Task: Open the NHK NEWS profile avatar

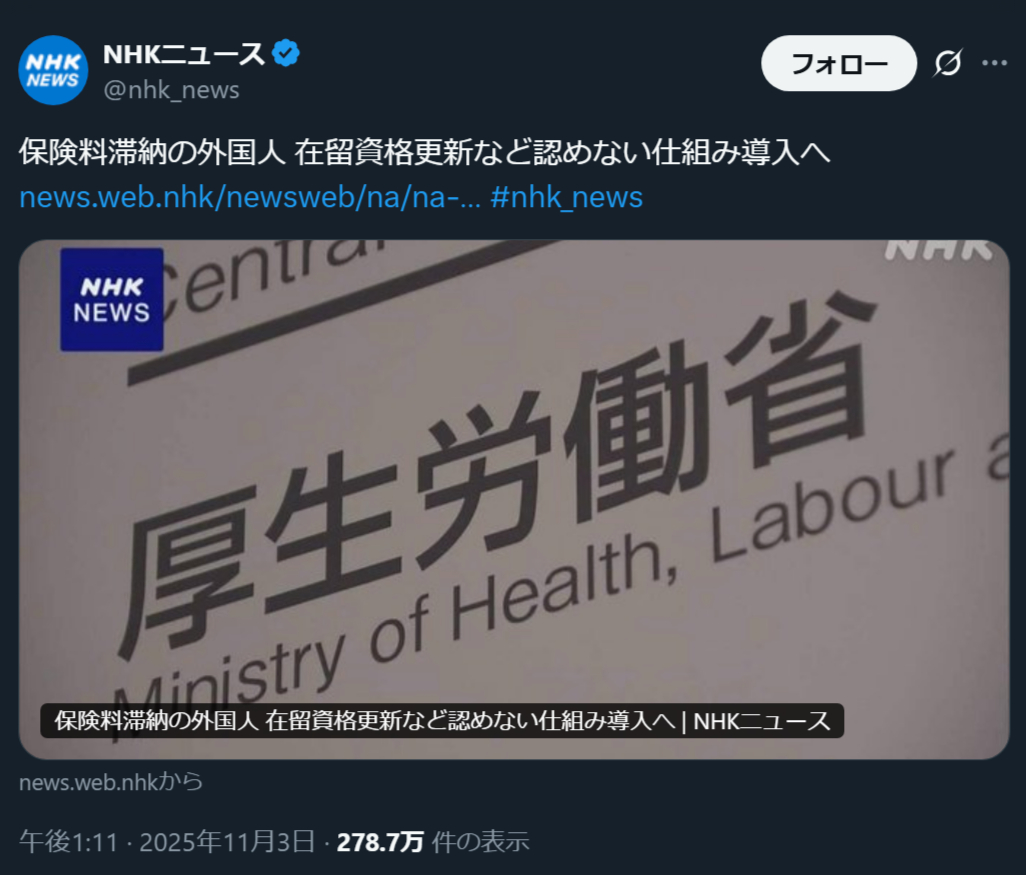Action: coord(53,70)
